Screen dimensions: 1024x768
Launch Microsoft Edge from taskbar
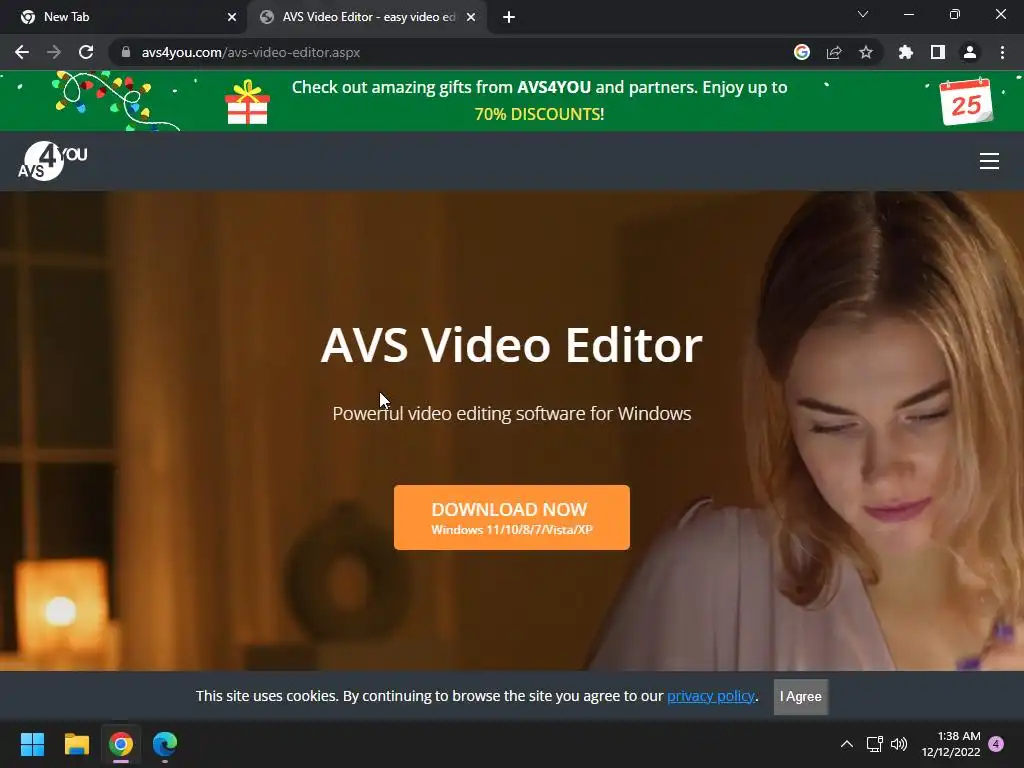(165, 744)
